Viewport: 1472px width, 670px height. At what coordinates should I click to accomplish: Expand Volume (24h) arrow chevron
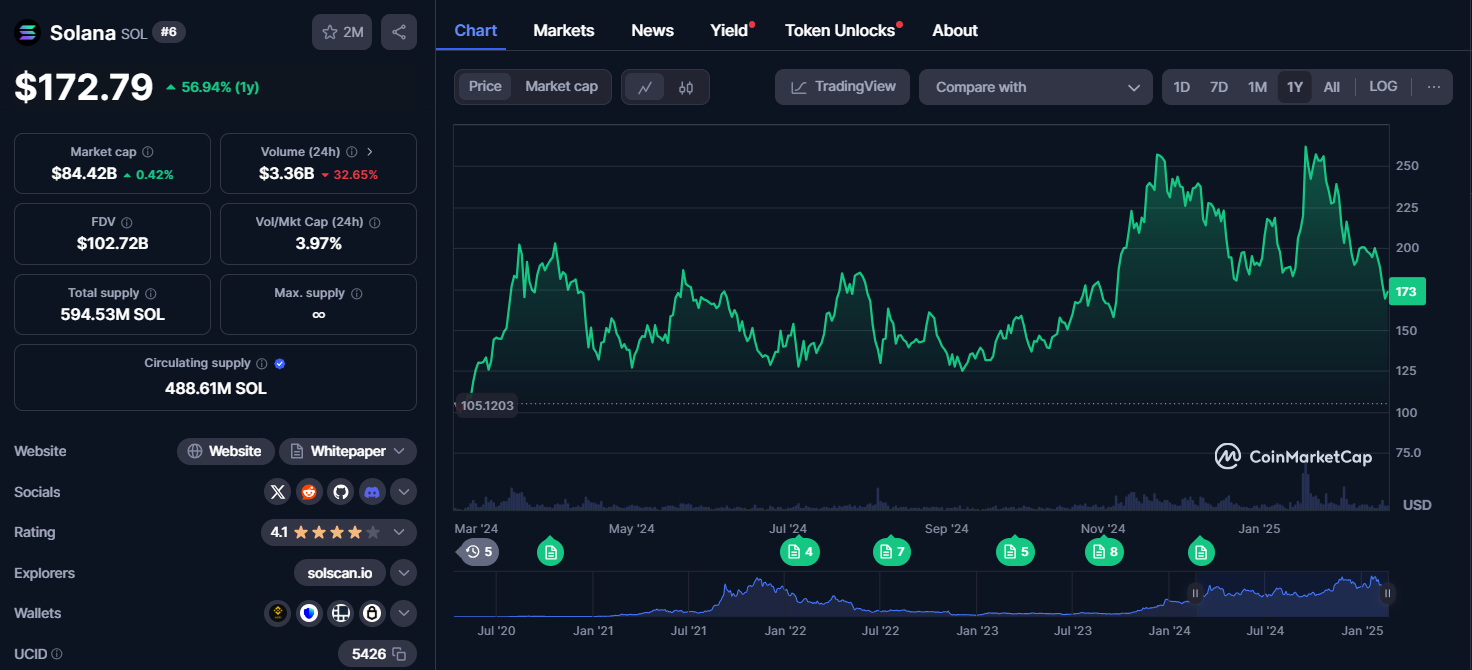coord(370,152)
